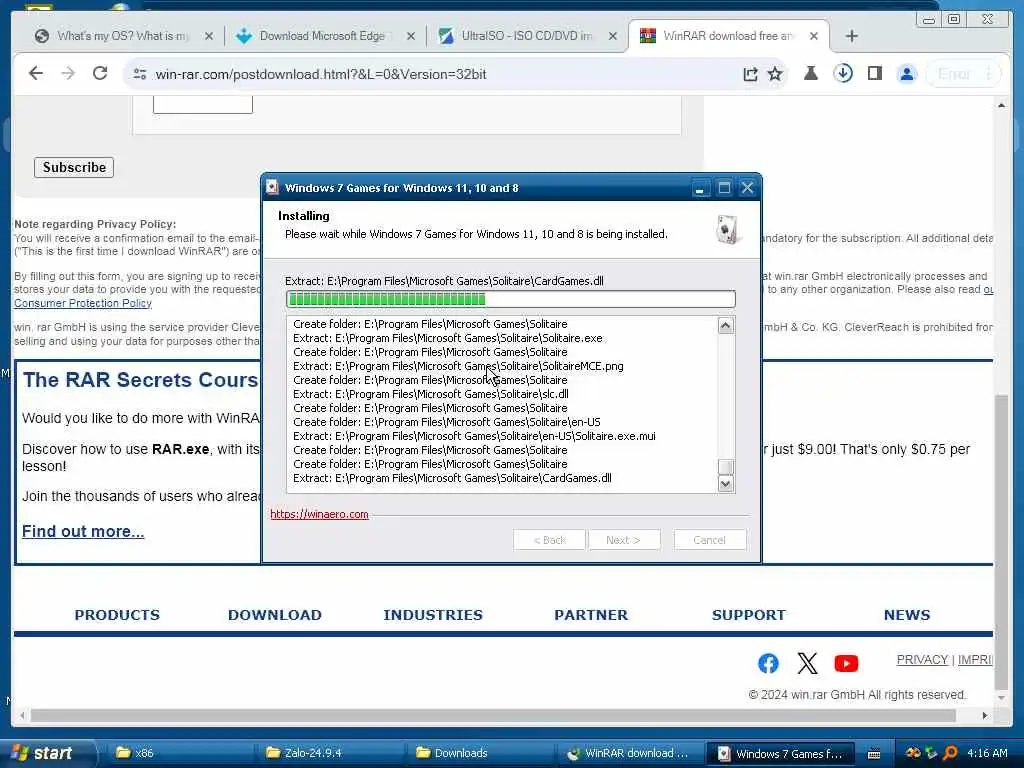
Task: Open the Consumer Protection Policy link
Action: 83,303
